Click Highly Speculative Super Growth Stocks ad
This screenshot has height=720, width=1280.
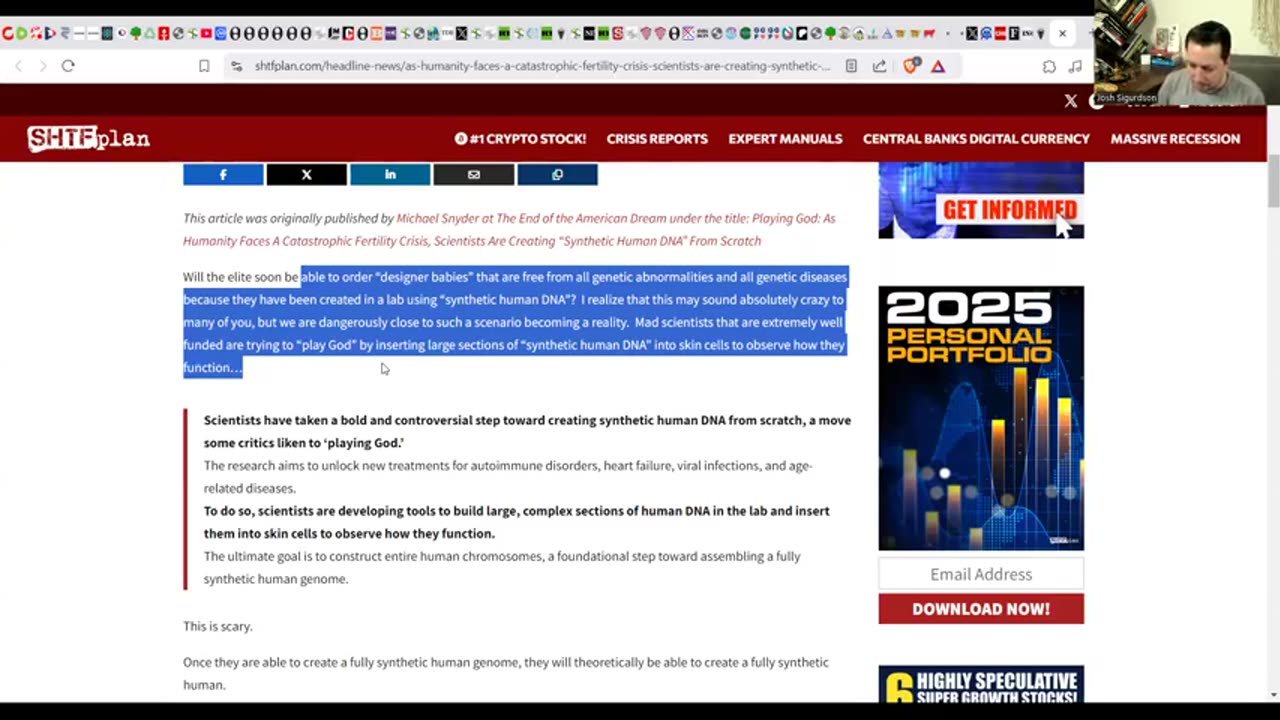[x=981, y=686]
